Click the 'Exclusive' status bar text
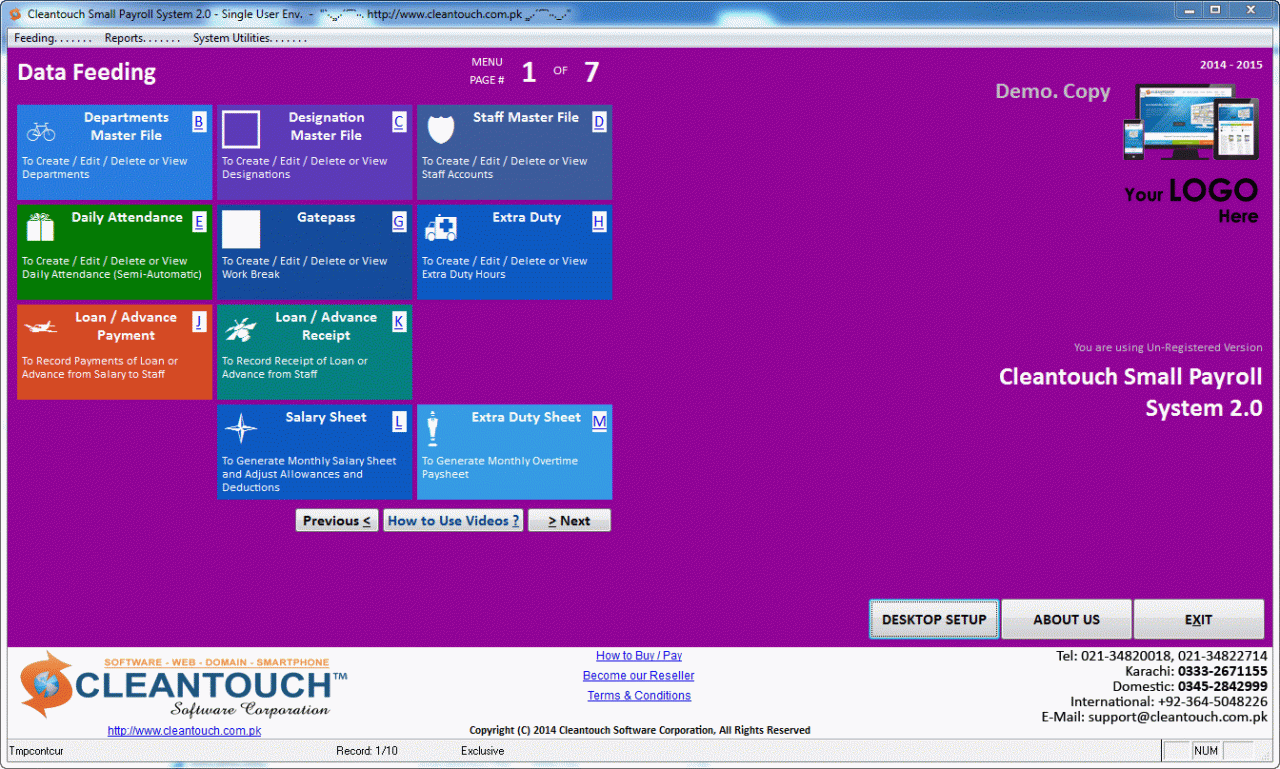The width and height of the screenshot is (1280, 769). pyautogui.click(x=482, y=751)
